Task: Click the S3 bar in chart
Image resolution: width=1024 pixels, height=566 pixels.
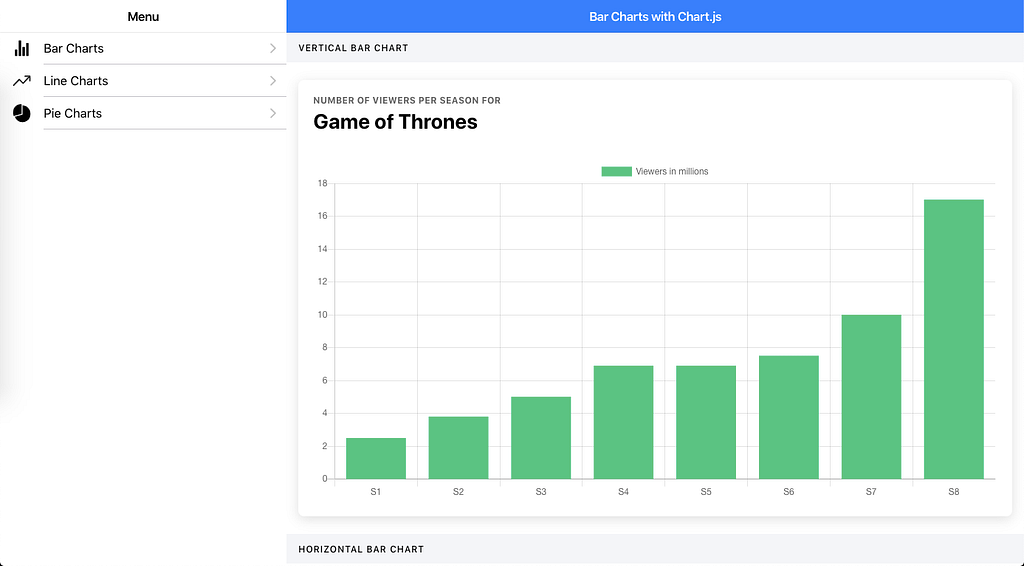Action: pyautogui.click(x=541, y=438)
